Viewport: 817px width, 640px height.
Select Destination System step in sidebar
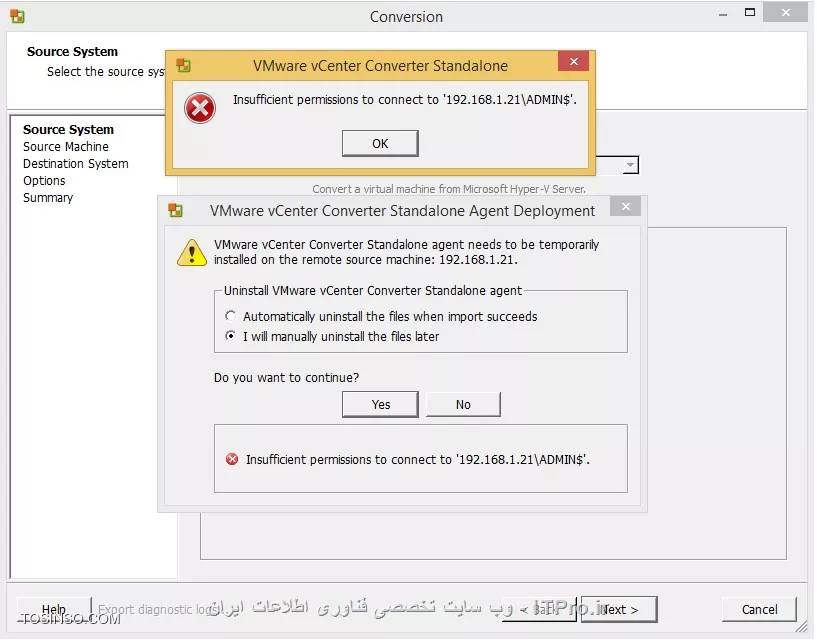[76, 164]
